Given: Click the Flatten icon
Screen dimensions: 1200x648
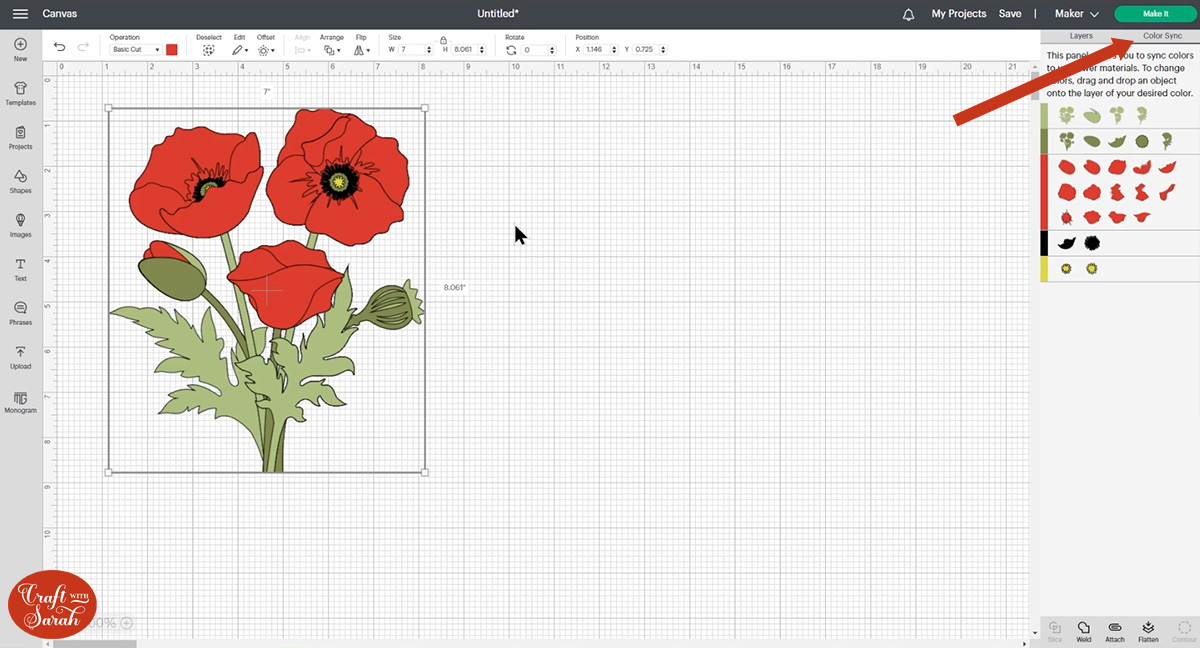Looking at the screenshot, I should click(1148, 629).
